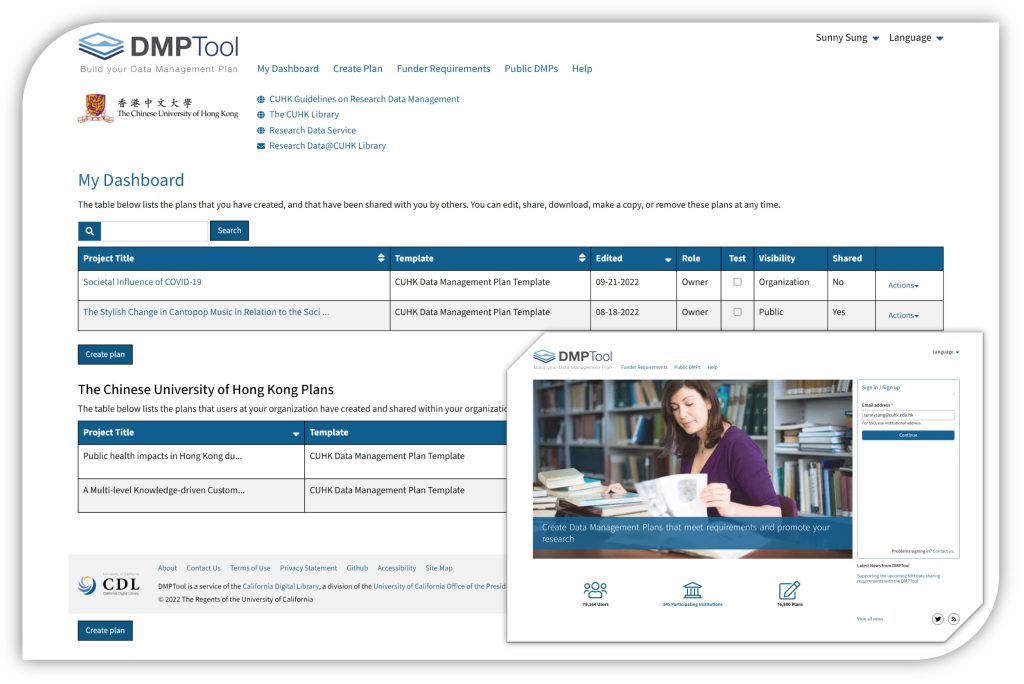Click the hero image of woman reading
This screenshot has height=684, width=1024.
(x=692, y=469)
